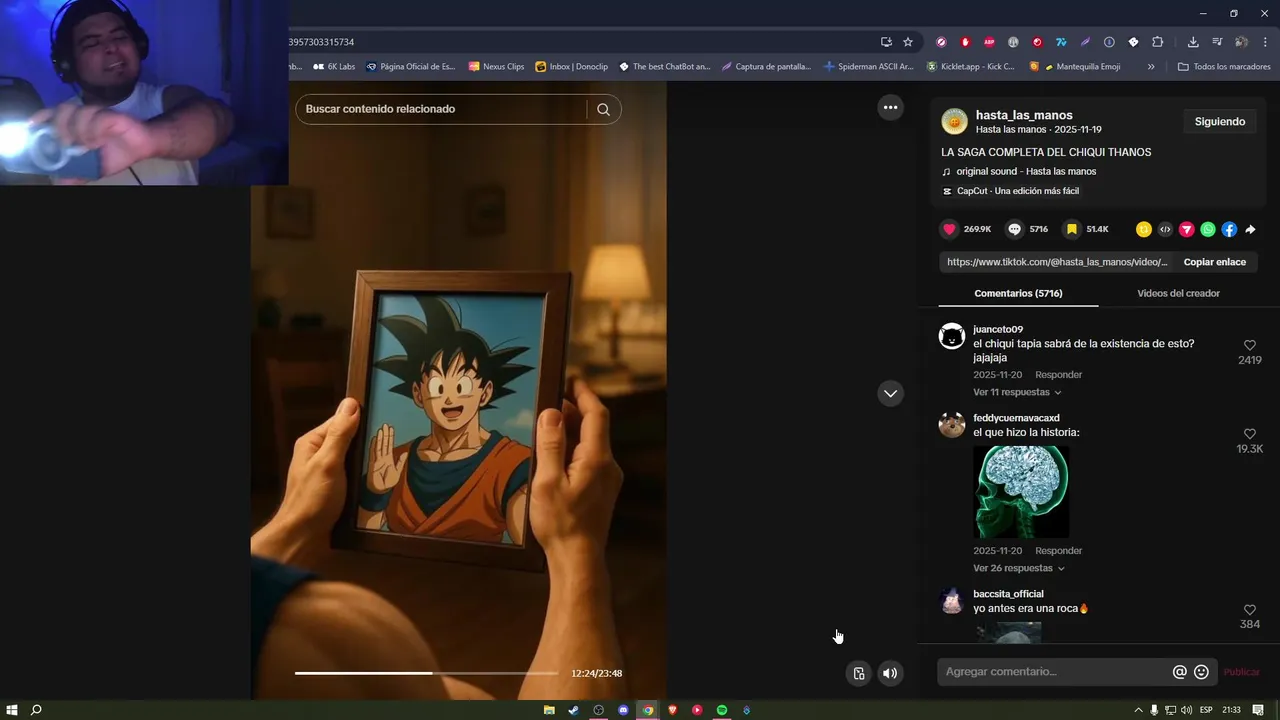The width and height of the screenshot is (1280, 720).
Task: Click the magnifier search button
Action: (x=603, y=109)
